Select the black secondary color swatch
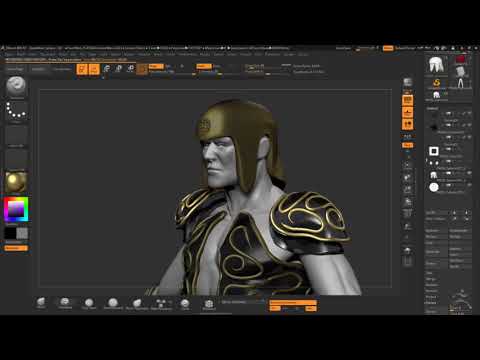The height and width of the screenshot is (360, 480). pos(10,233)
